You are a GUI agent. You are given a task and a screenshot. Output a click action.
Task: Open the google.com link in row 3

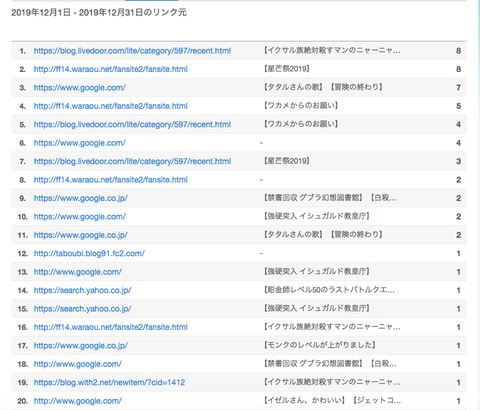point(80,88)
